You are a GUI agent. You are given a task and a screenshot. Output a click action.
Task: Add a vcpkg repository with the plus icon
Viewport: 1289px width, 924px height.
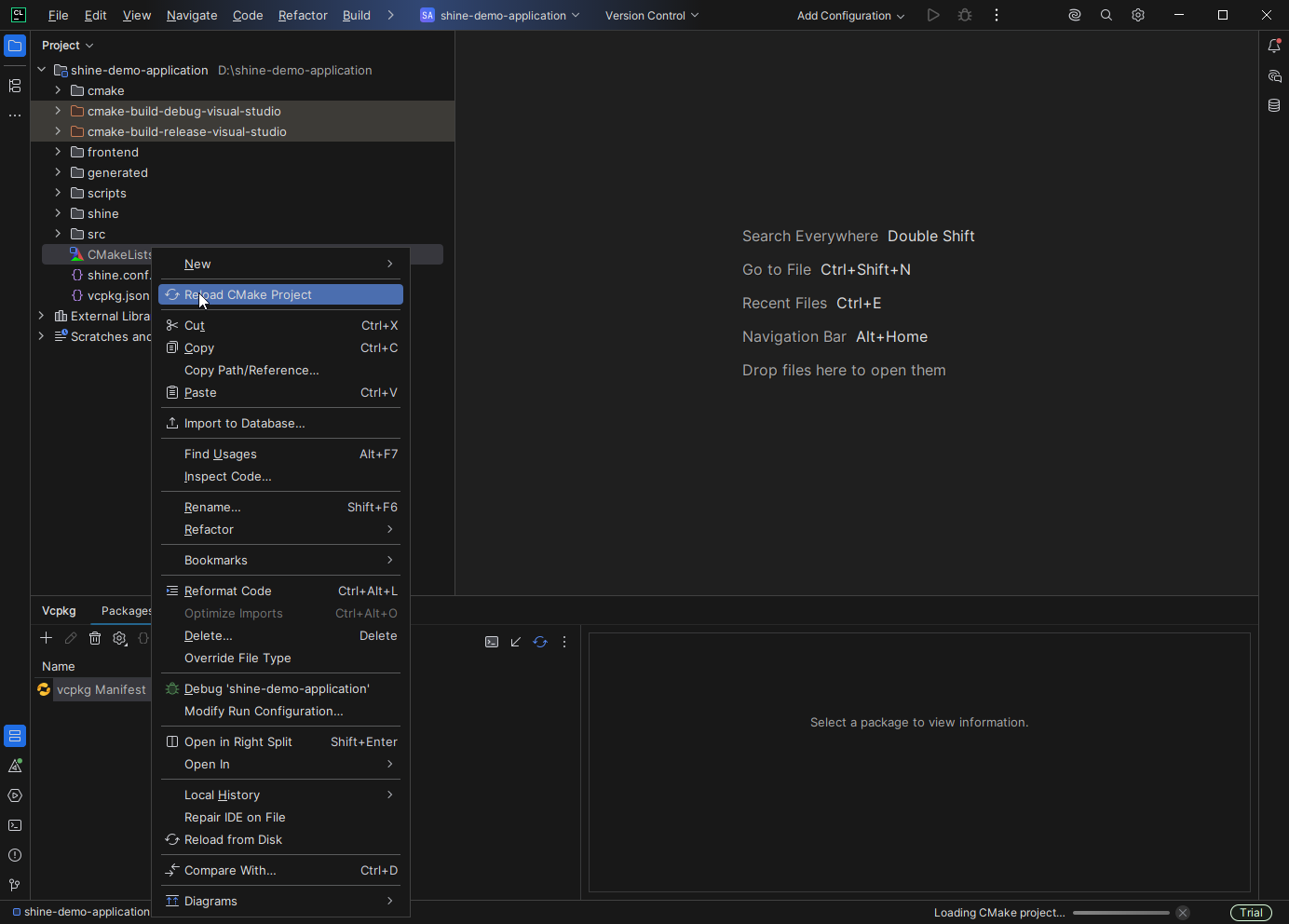(46, 638)
